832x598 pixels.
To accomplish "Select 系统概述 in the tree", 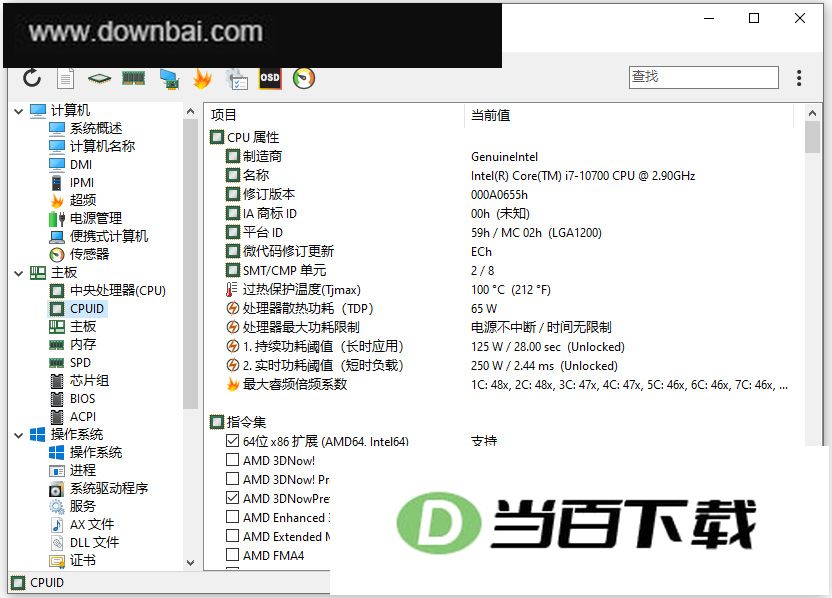I will [96, 128].
